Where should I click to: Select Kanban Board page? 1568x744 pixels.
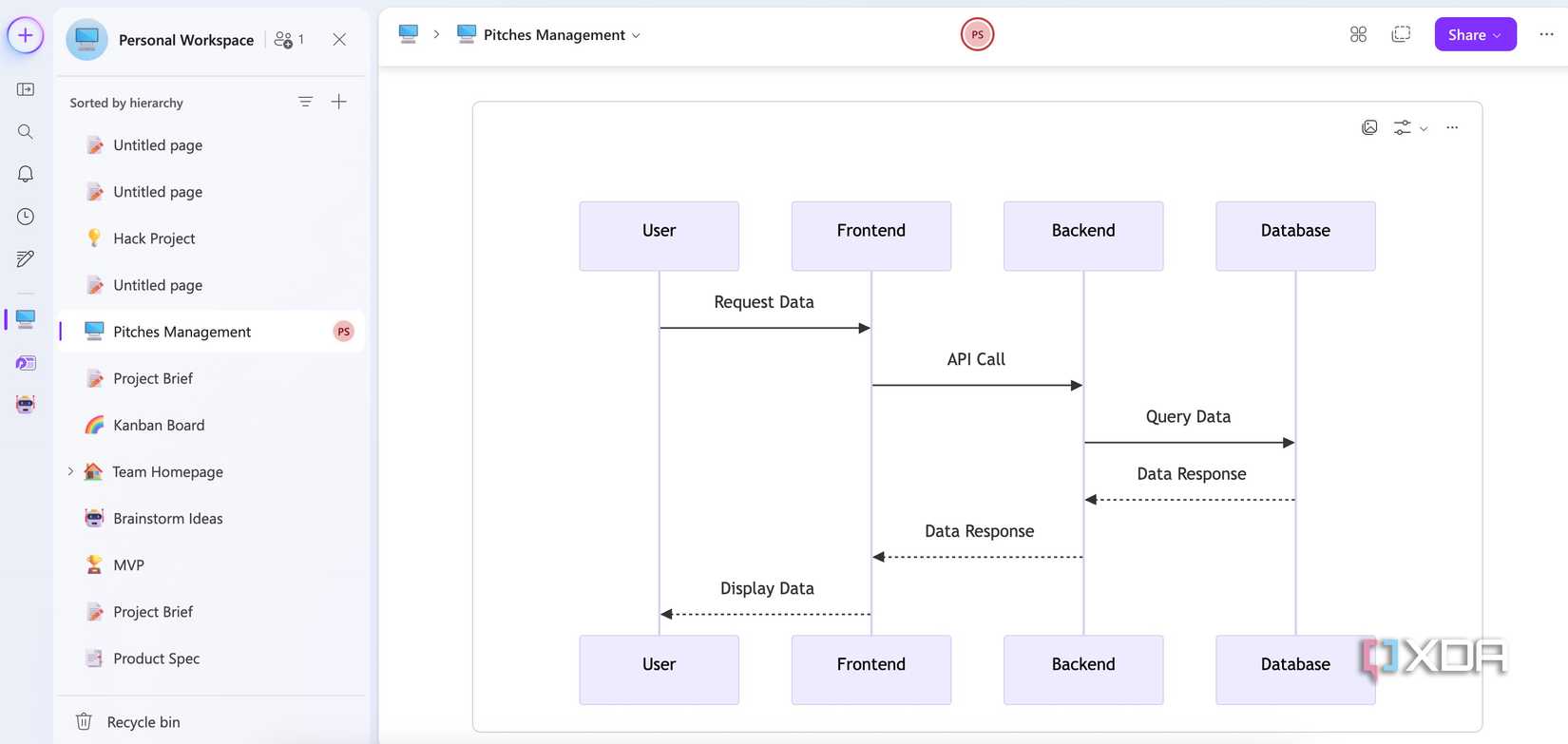click(159, 425)
